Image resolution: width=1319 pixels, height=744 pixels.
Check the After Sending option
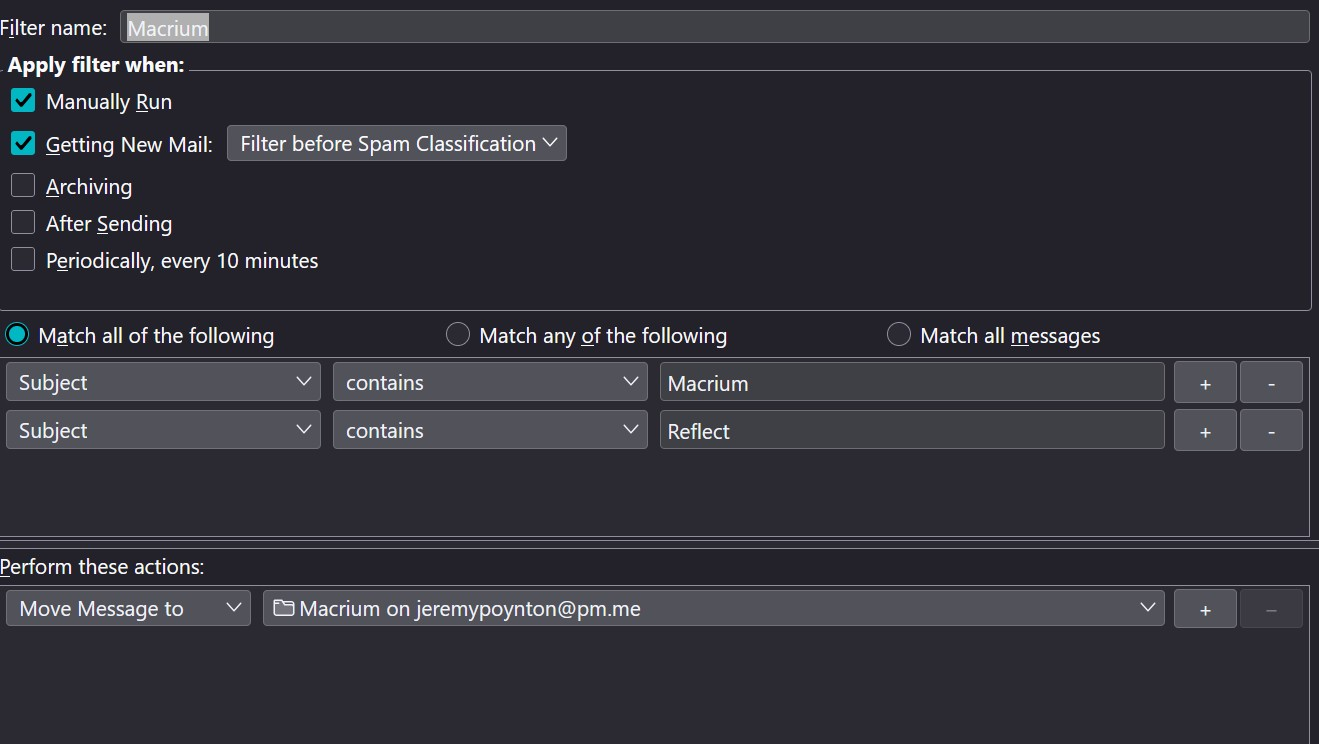coord(23,223)
